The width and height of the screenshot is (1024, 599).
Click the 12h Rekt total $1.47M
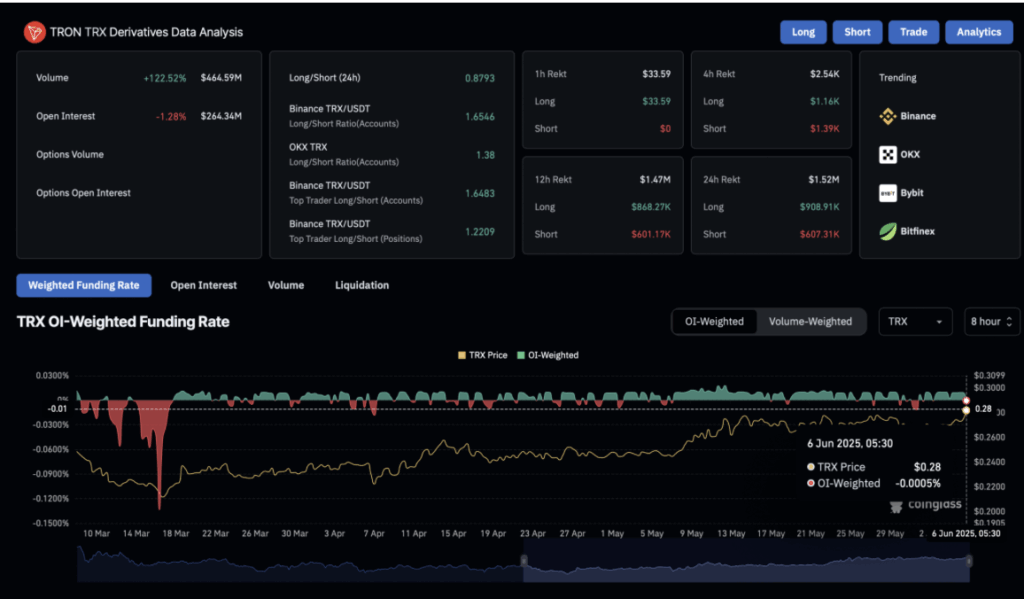[655, 180]
